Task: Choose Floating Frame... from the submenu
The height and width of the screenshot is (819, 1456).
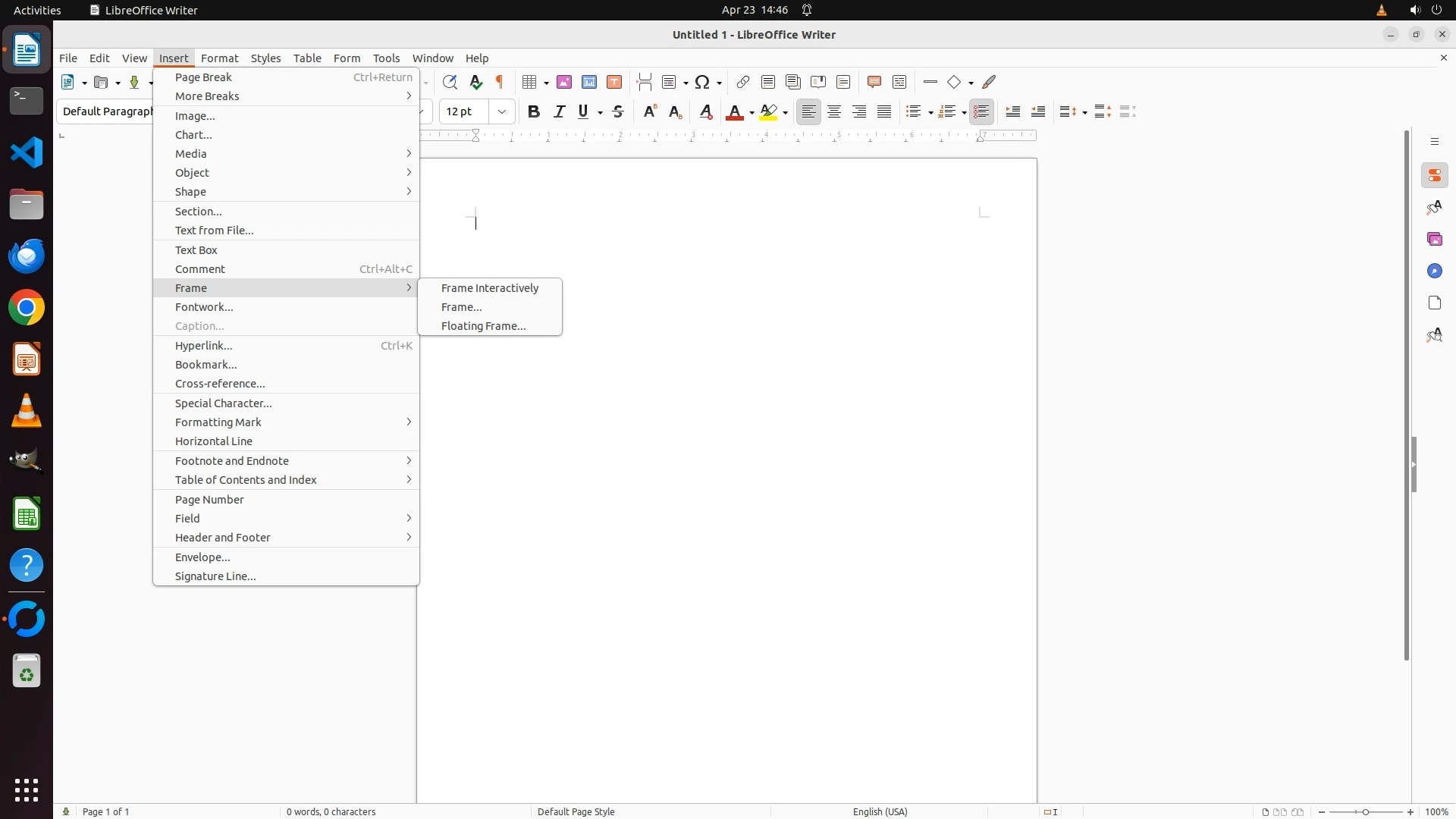Action: click(484, 326)
